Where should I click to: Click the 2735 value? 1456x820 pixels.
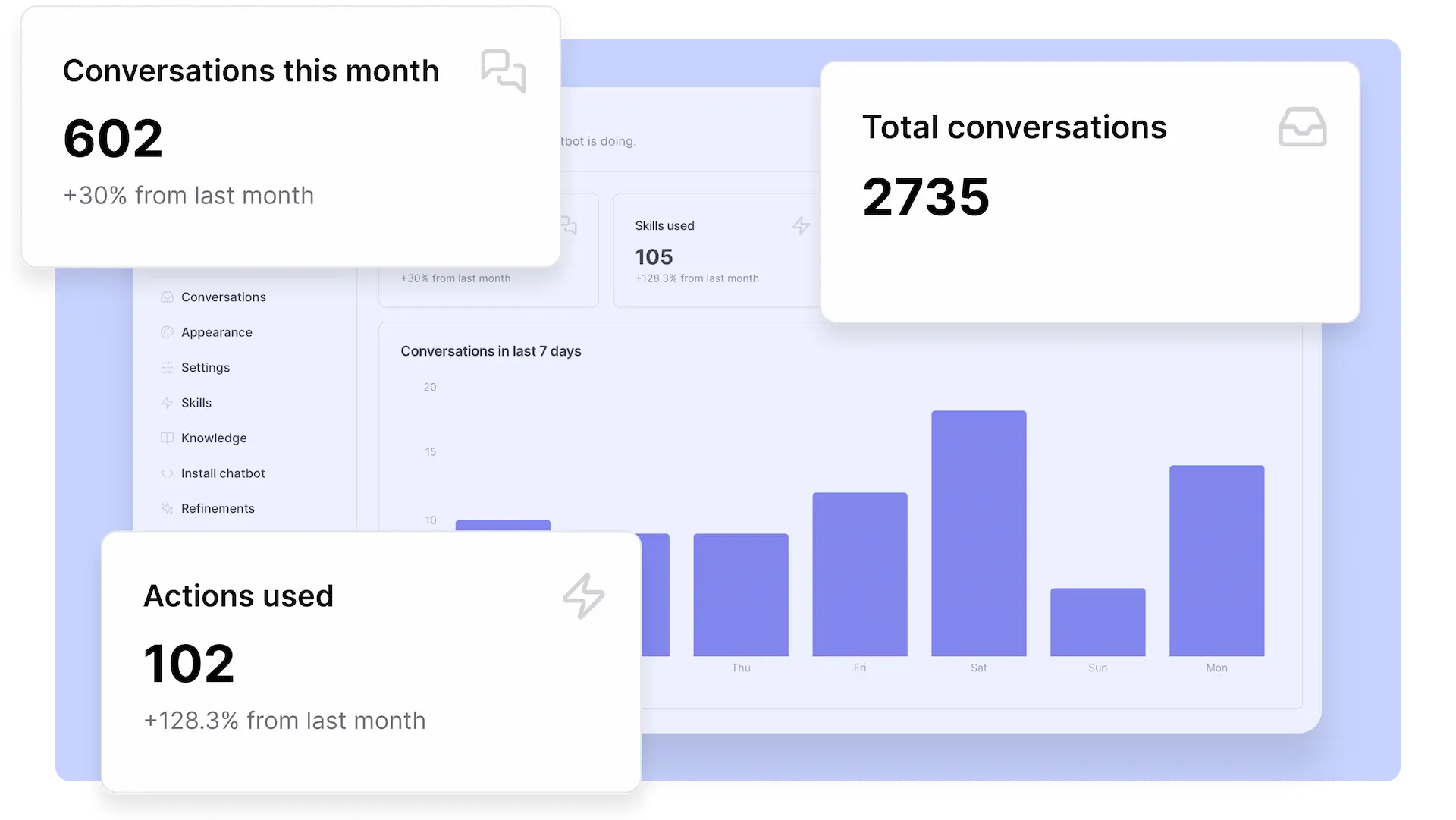(926, 196)
